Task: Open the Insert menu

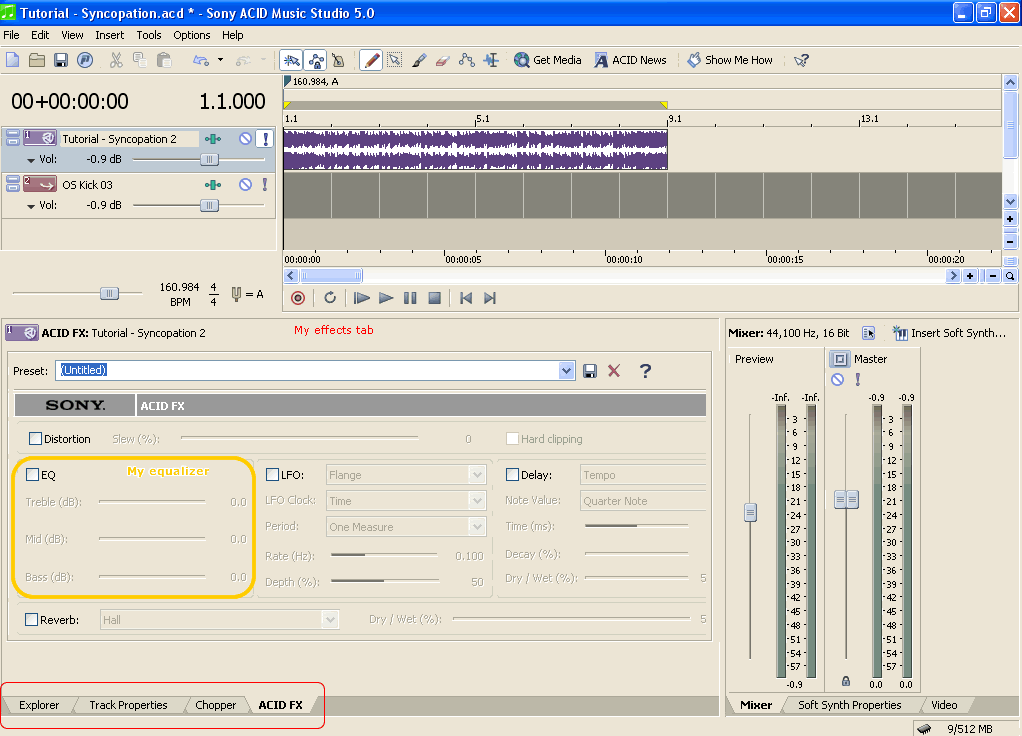Action: 110,35
